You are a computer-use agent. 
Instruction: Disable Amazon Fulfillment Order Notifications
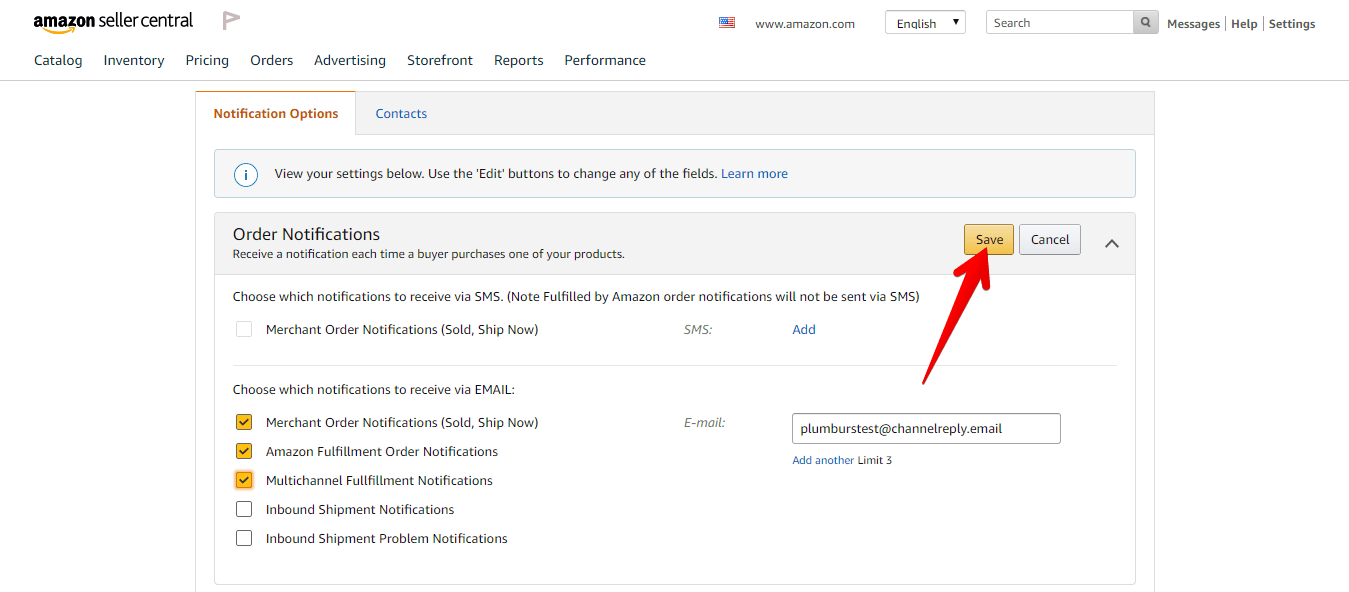click(x=244, y=450)
